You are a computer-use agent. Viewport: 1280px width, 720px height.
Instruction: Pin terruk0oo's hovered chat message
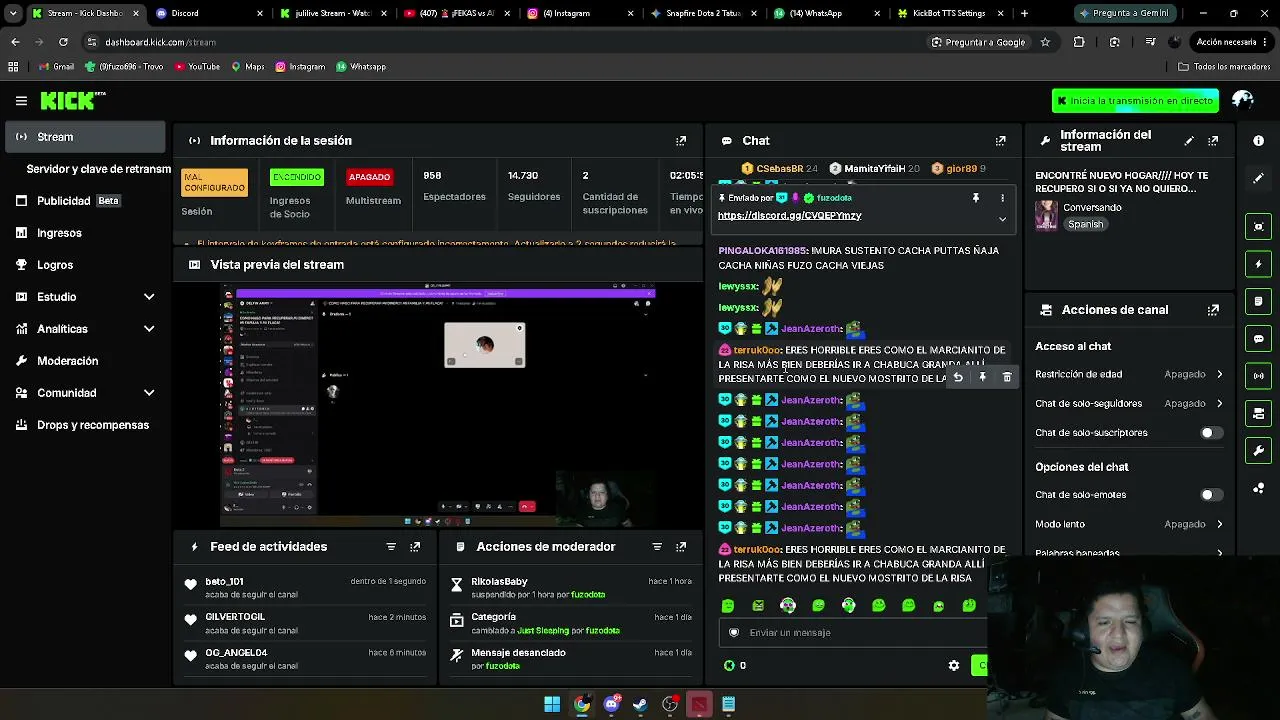pos(982,377)
